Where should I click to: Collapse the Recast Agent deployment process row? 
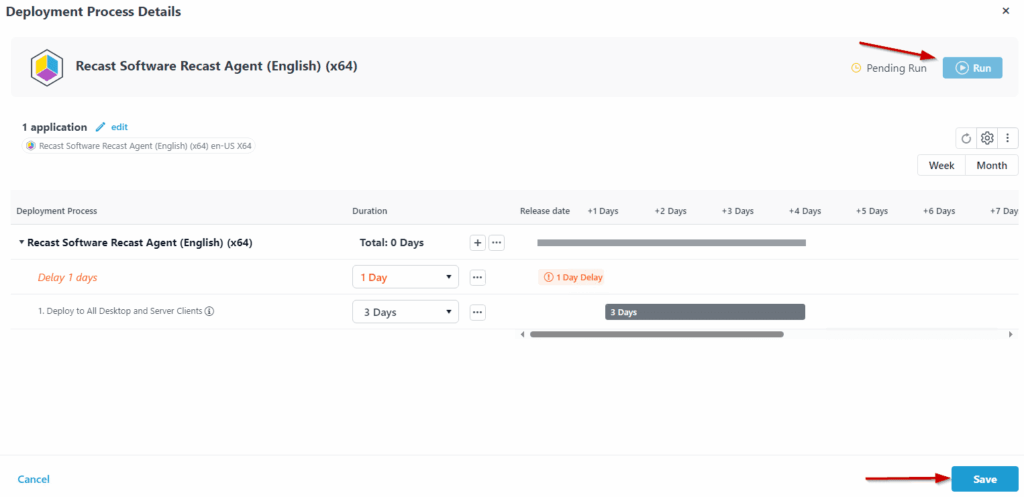pyautogui.click(x=21, y=242)
